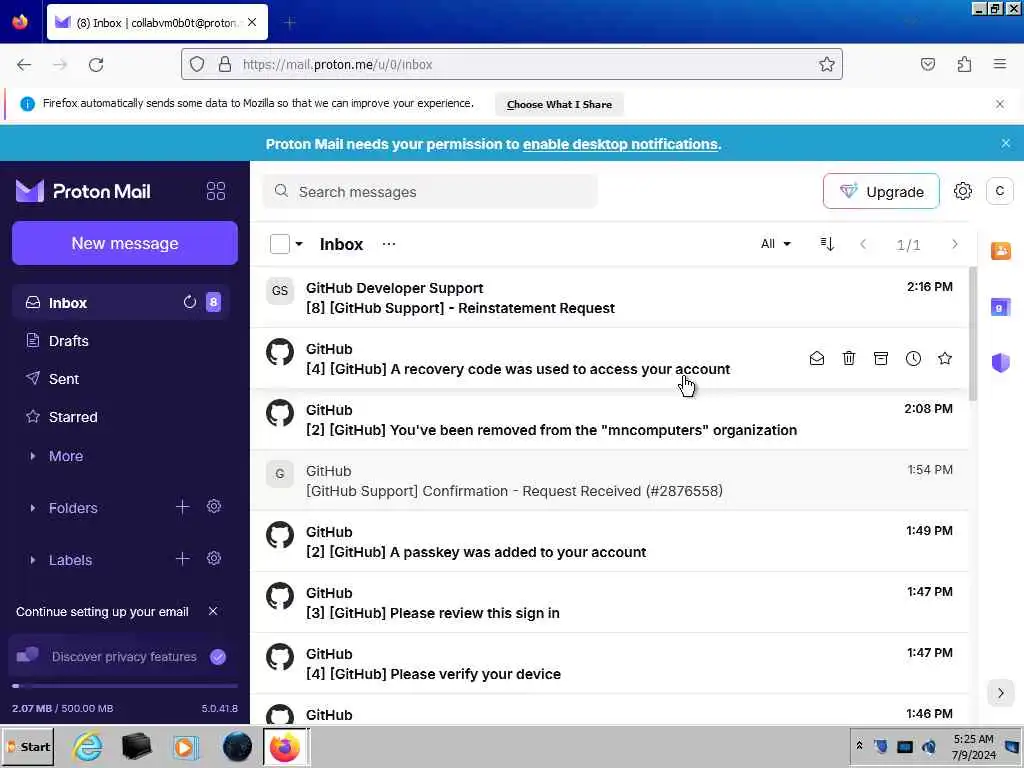Switch to the Inbox browser tab
This screenshot has width=1024, height=768.
[157, 23]
